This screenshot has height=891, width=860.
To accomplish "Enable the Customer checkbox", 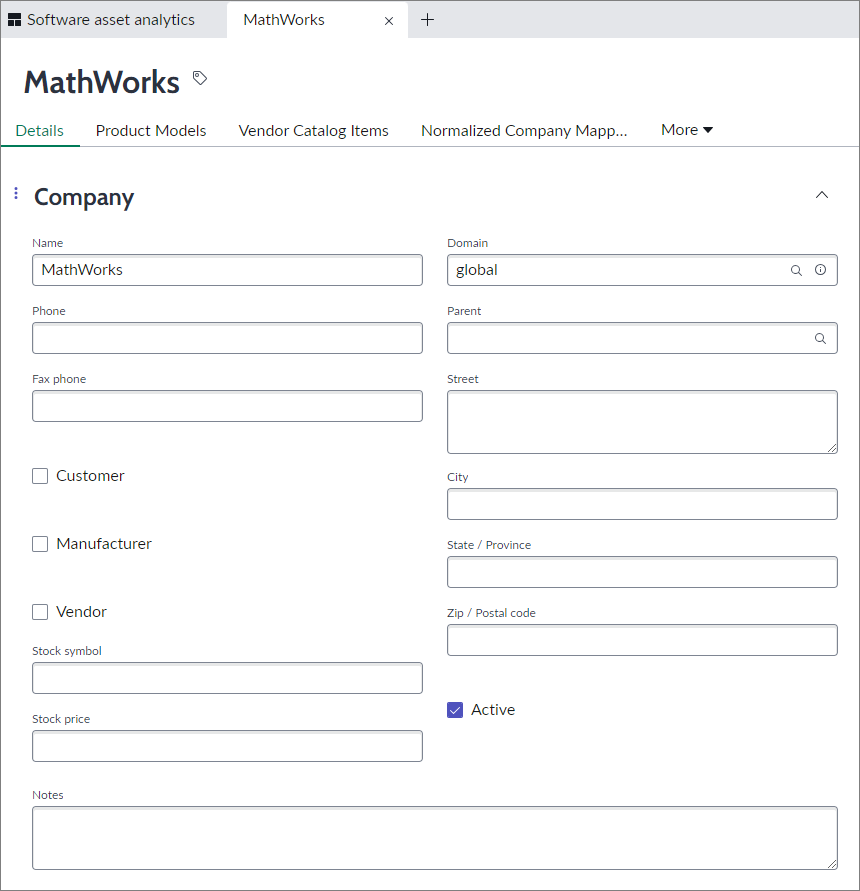I will point(40,476).
